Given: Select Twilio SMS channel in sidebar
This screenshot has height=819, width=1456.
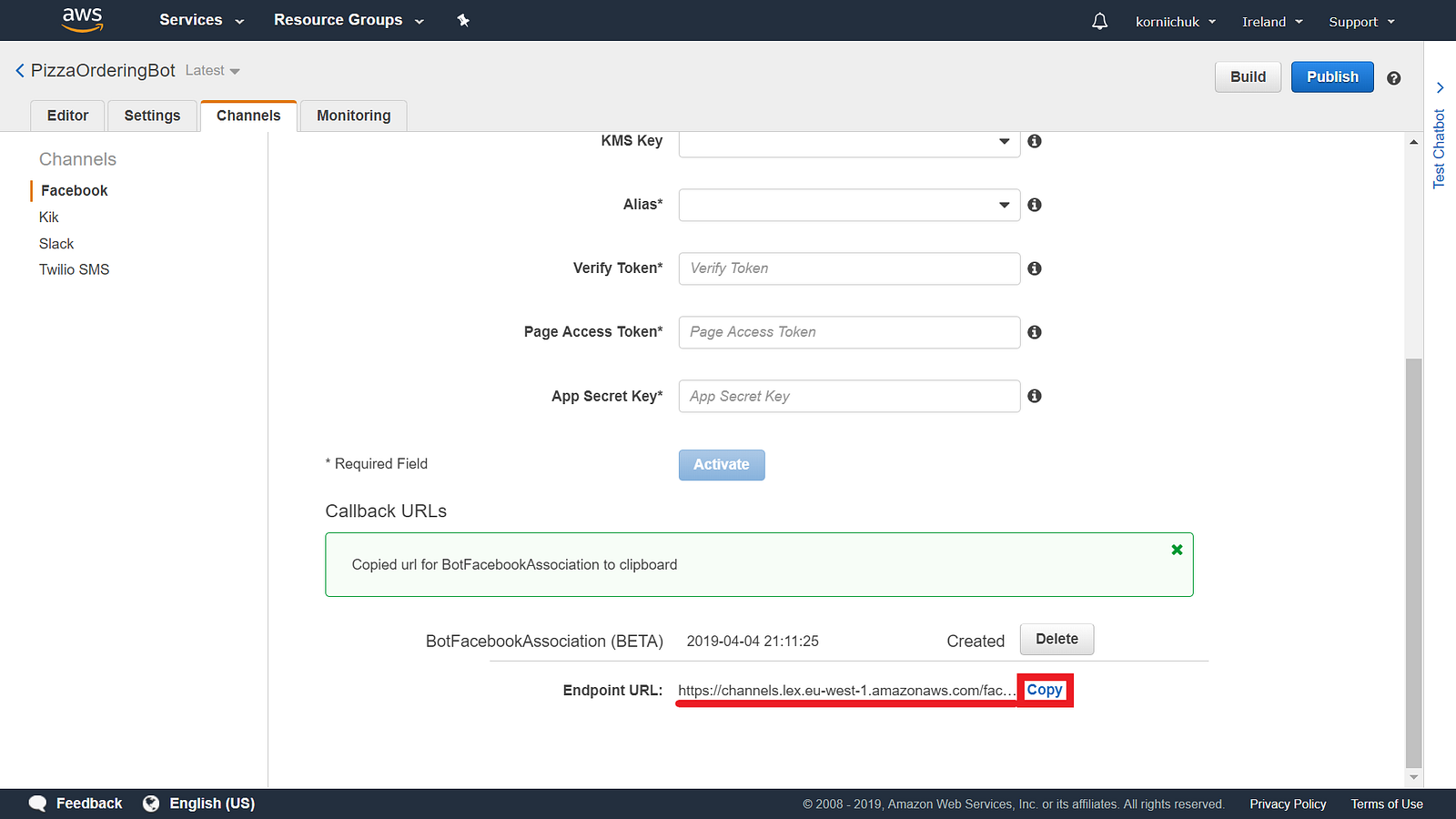Looking at the screenshot, I should (x=75, y=269).
